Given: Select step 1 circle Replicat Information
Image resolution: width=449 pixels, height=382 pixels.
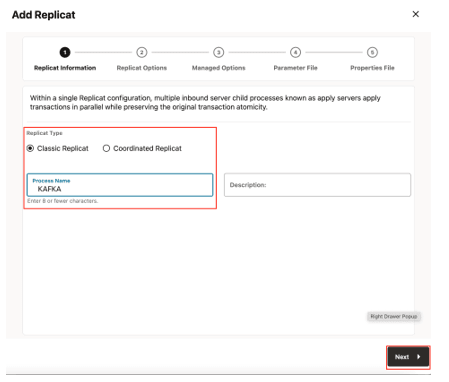Looking at the screenshot, I should pos(65,52).
